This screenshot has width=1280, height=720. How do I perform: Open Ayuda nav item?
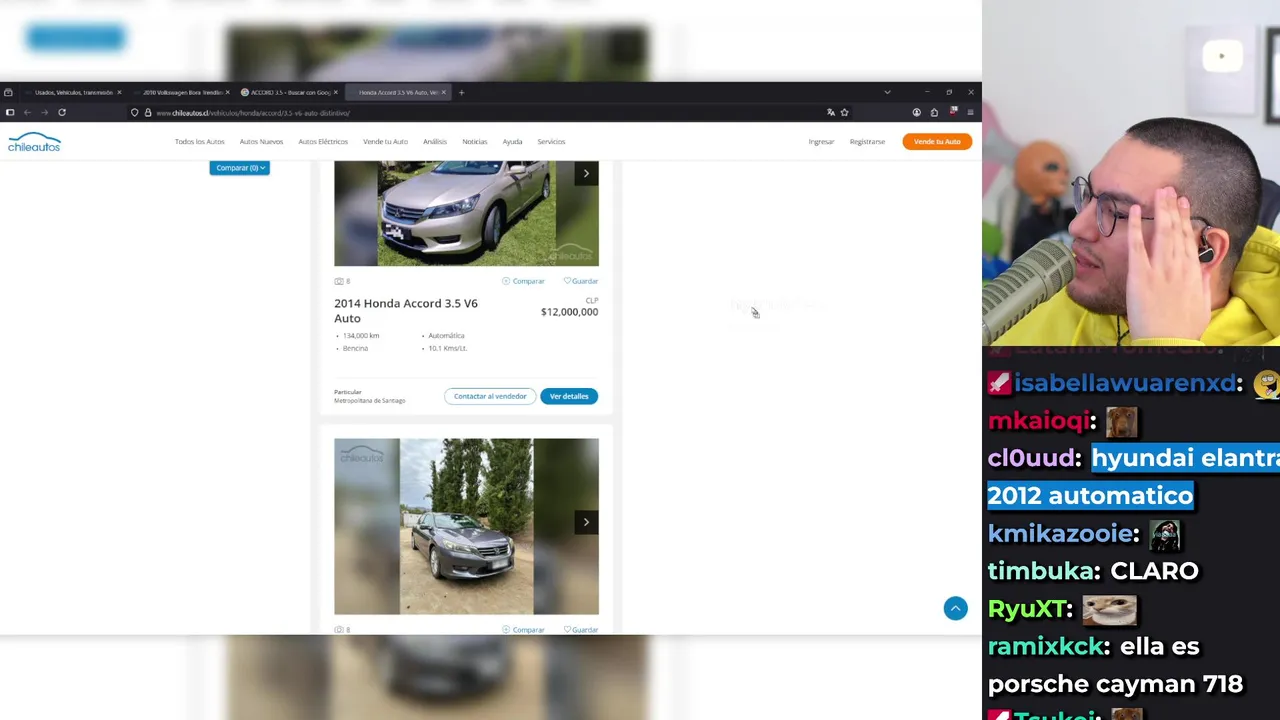[x=512, y=142]
